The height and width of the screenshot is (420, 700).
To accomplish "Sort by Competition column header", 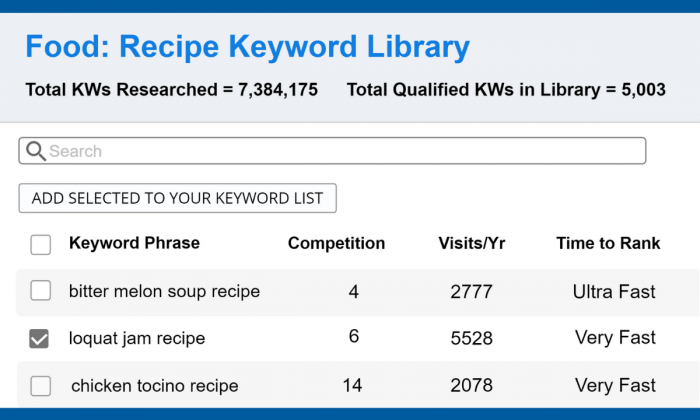I will [337, 243].
